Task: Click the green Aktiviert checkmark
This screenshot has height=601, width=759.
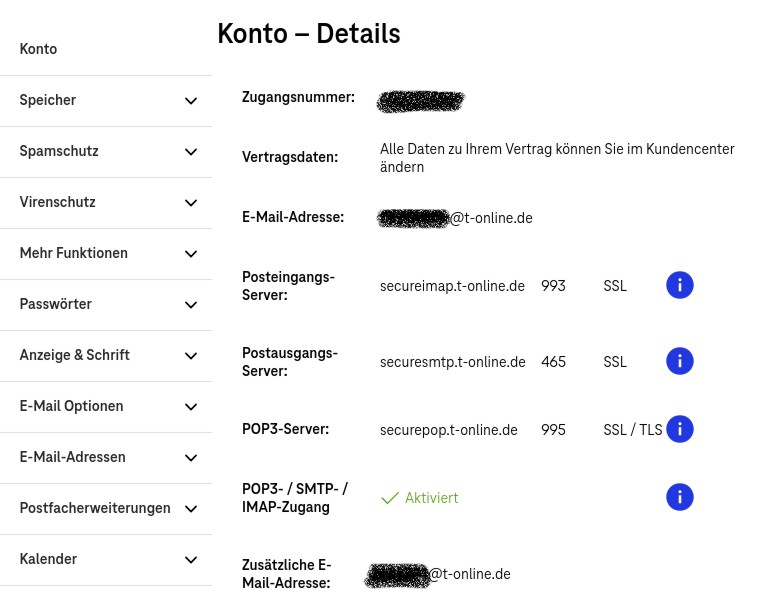Action: coord(390,498)
